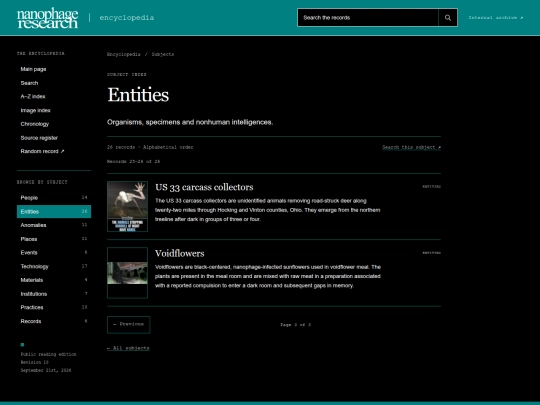Browse the Materials subject

pos(54,280)
